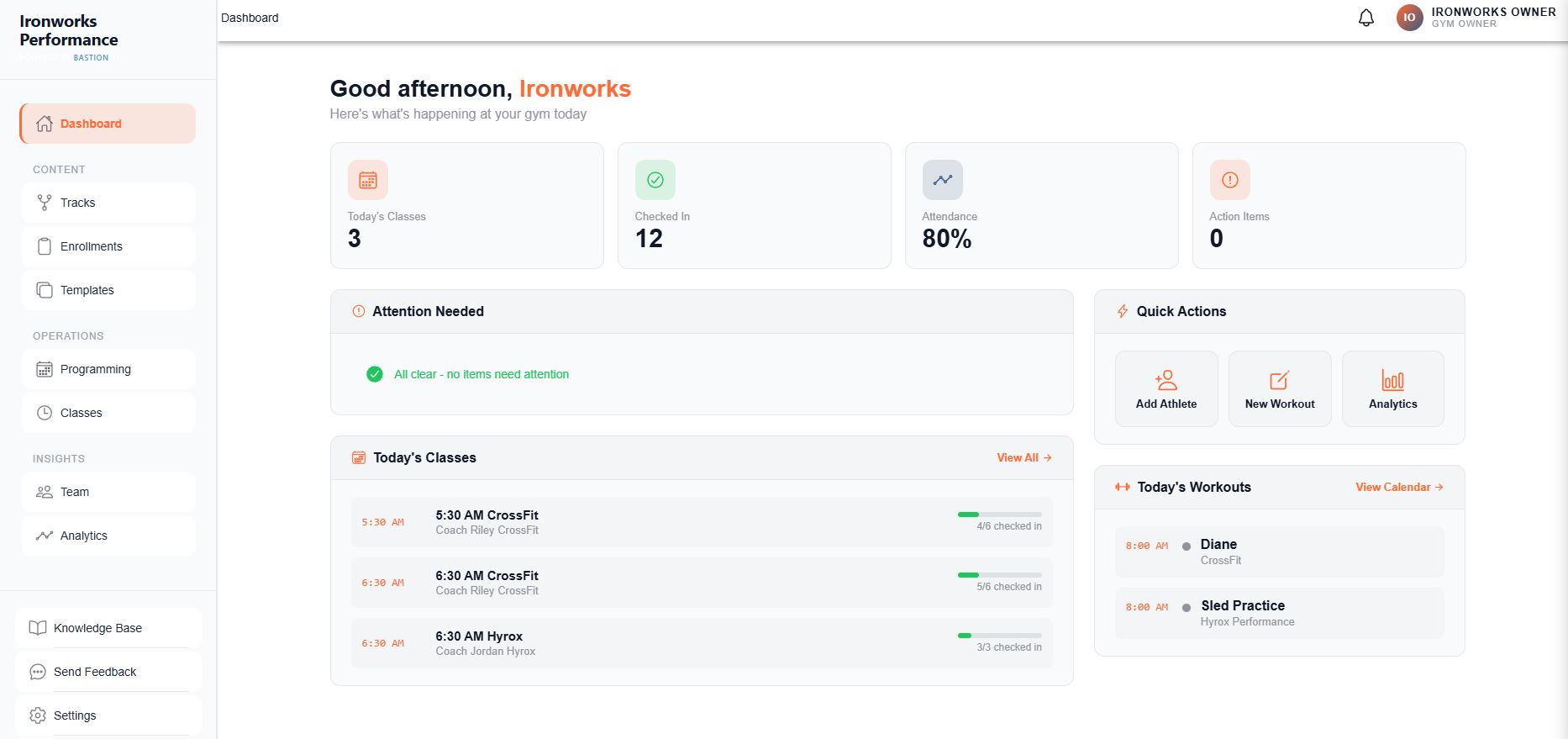Image resolution: width=1568 pixels, height=739 pixels.
Task: Open Enrollments menu item
Action: coord(108,246)
